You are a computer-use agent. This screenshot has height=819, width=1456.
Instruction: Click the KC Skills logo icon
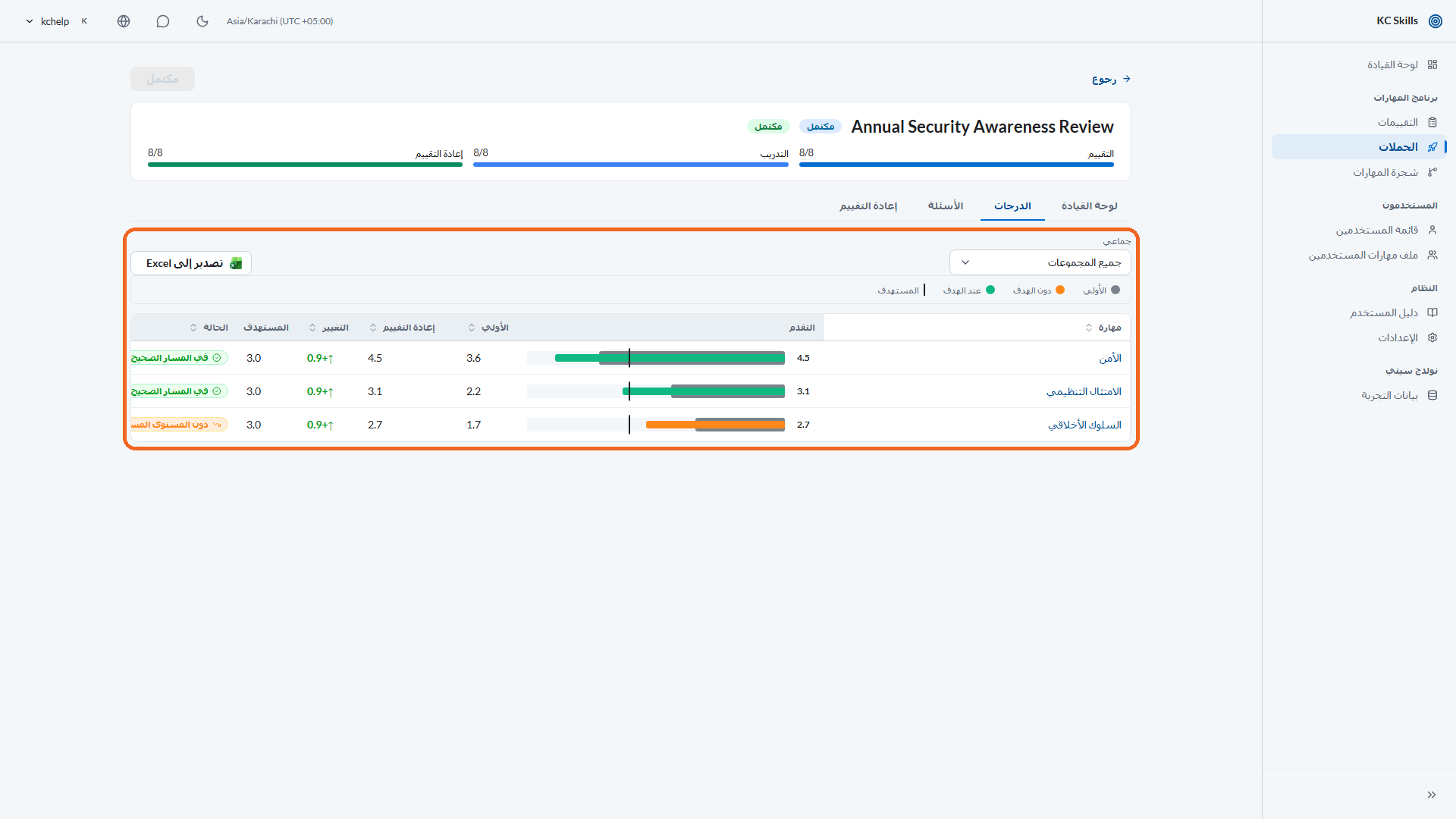[x=1436, y=21]
